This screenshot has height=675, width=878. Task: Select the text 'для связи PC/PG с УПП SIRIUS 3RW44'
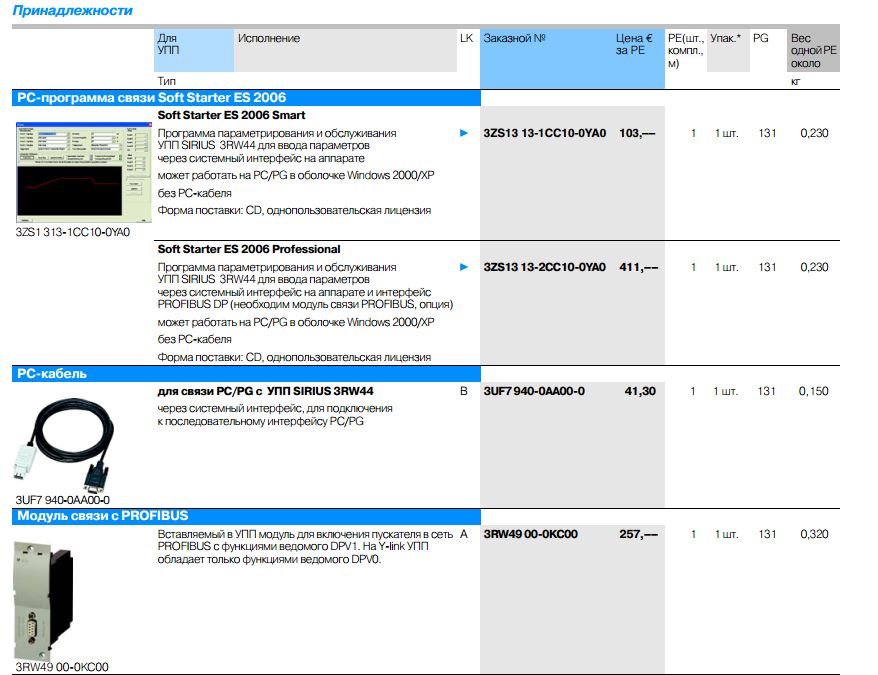click(x=265, y=391)
